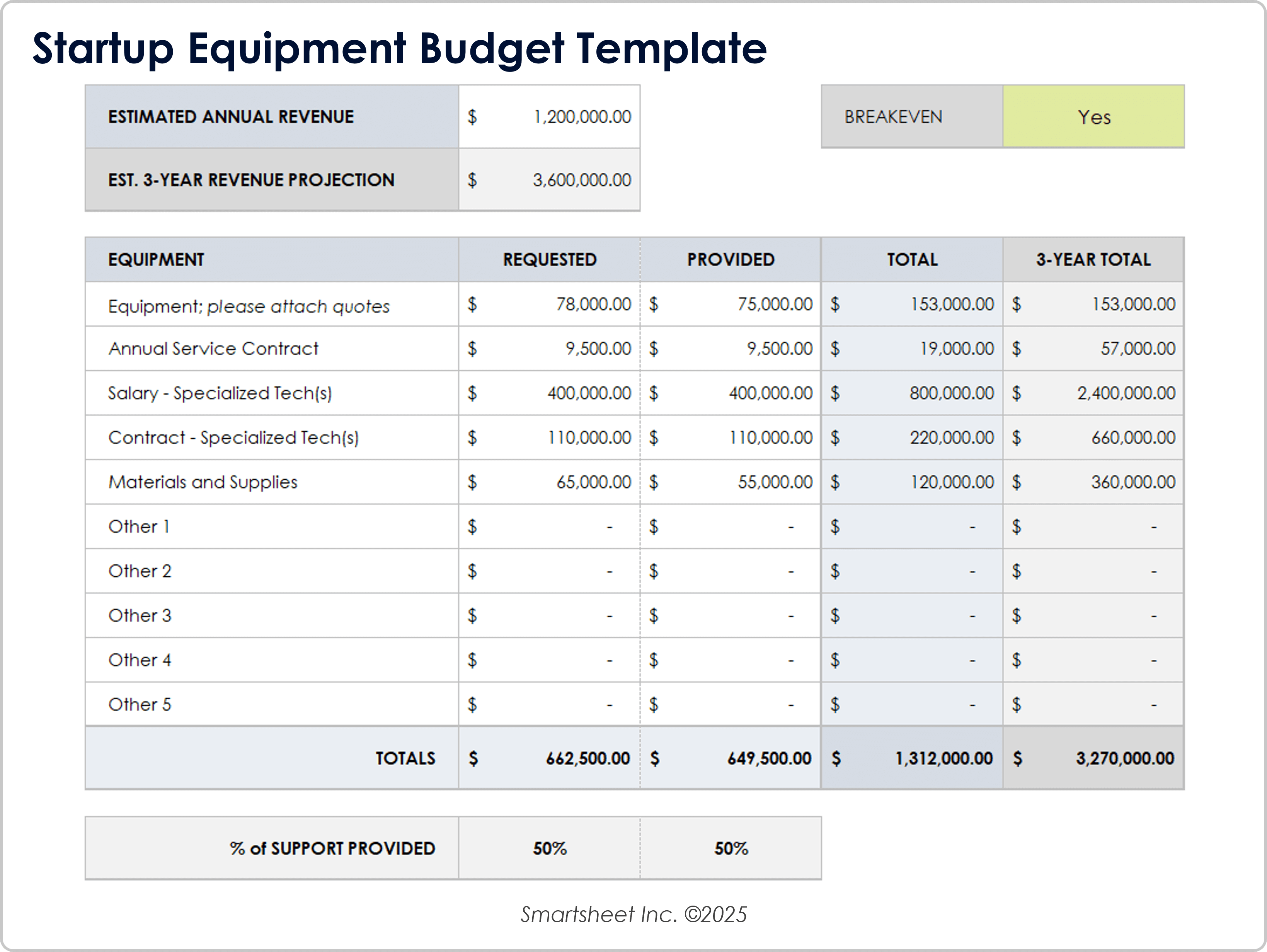Click the REQUESTED column header
Screen dimensions: 1267x952
pyautogui.click(x=548, y=259)
